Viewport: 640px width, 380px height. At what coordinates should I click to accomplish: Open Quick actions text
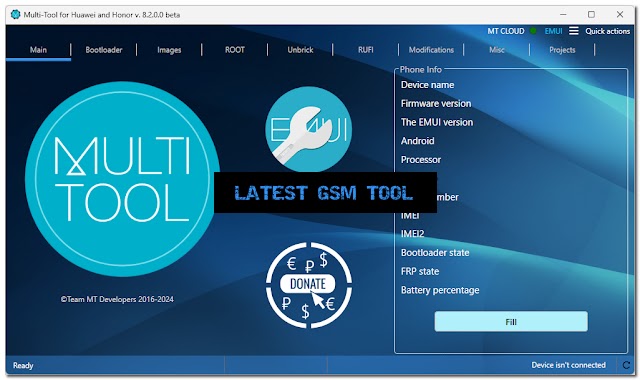[607, 31]
